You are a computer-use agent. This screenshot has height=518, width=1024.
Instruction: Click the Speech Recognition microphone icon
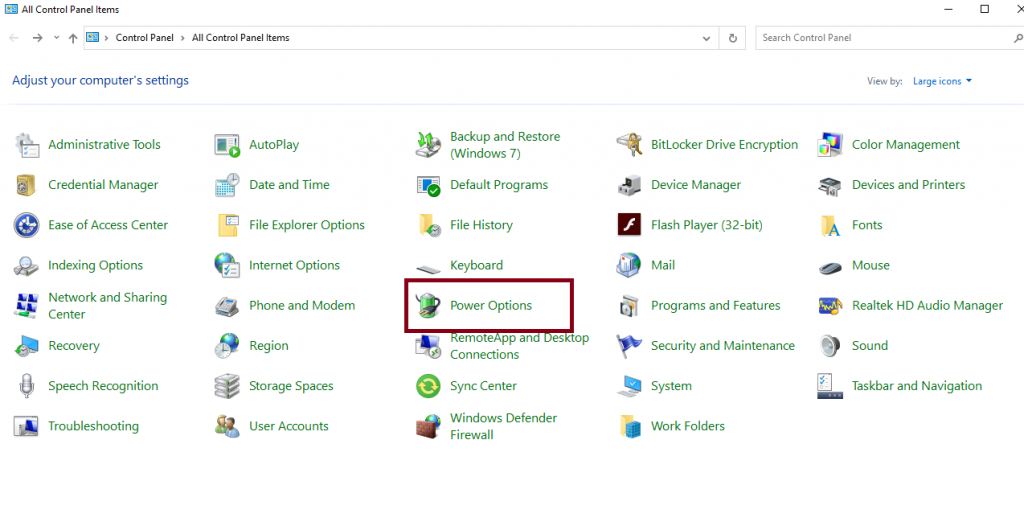(x=26, y=386)
